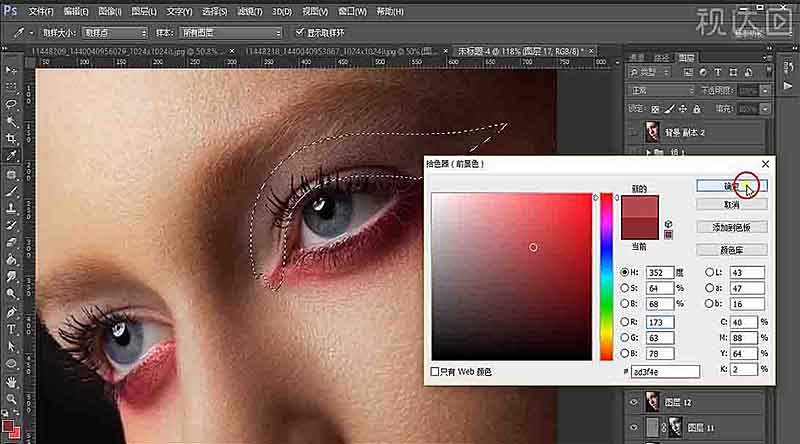800x444 pixels.
Task: Select the Rectangular Marquee tool
Action: [x=11, y=86]
